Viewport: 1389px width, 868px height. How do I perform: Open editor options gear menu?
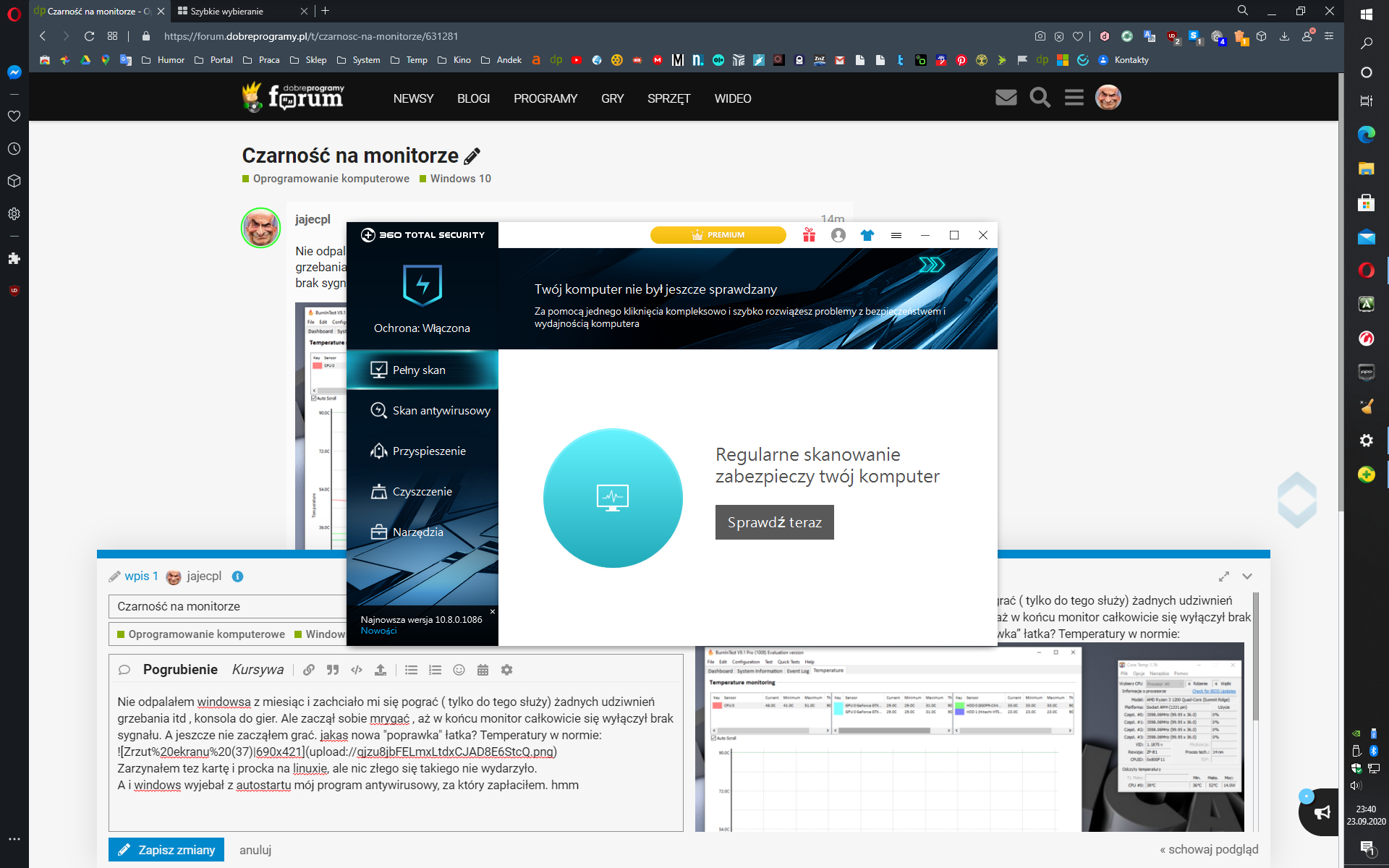[x=507, y=670]
